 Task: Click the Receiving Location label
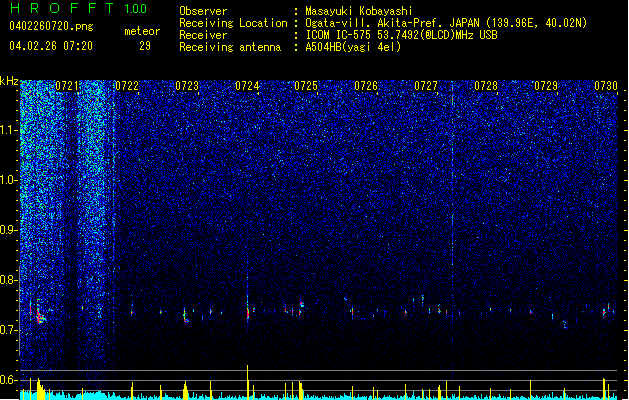233,23
